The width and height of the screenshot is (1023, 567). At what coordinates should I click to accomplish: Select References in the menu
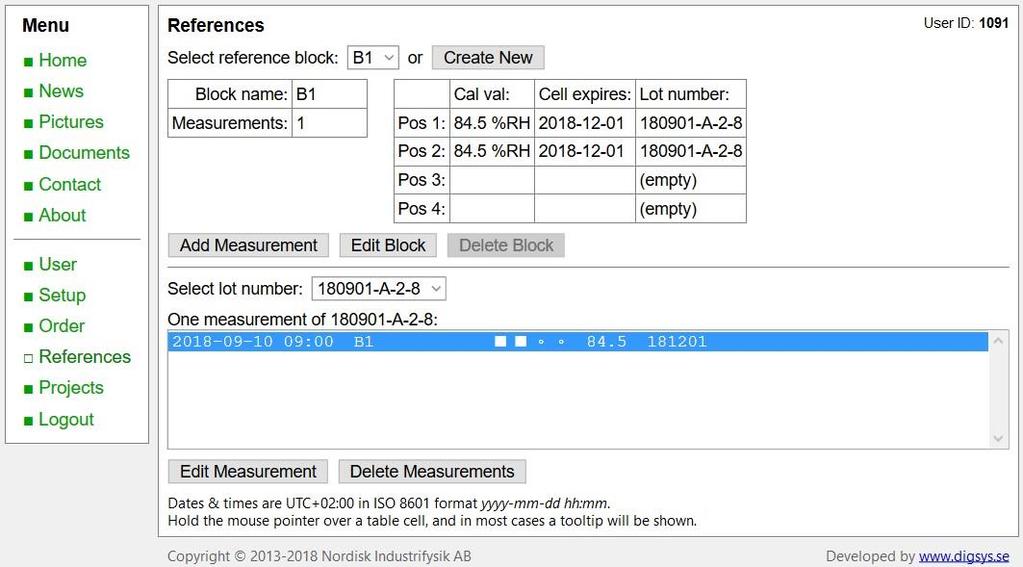(84, 356)
